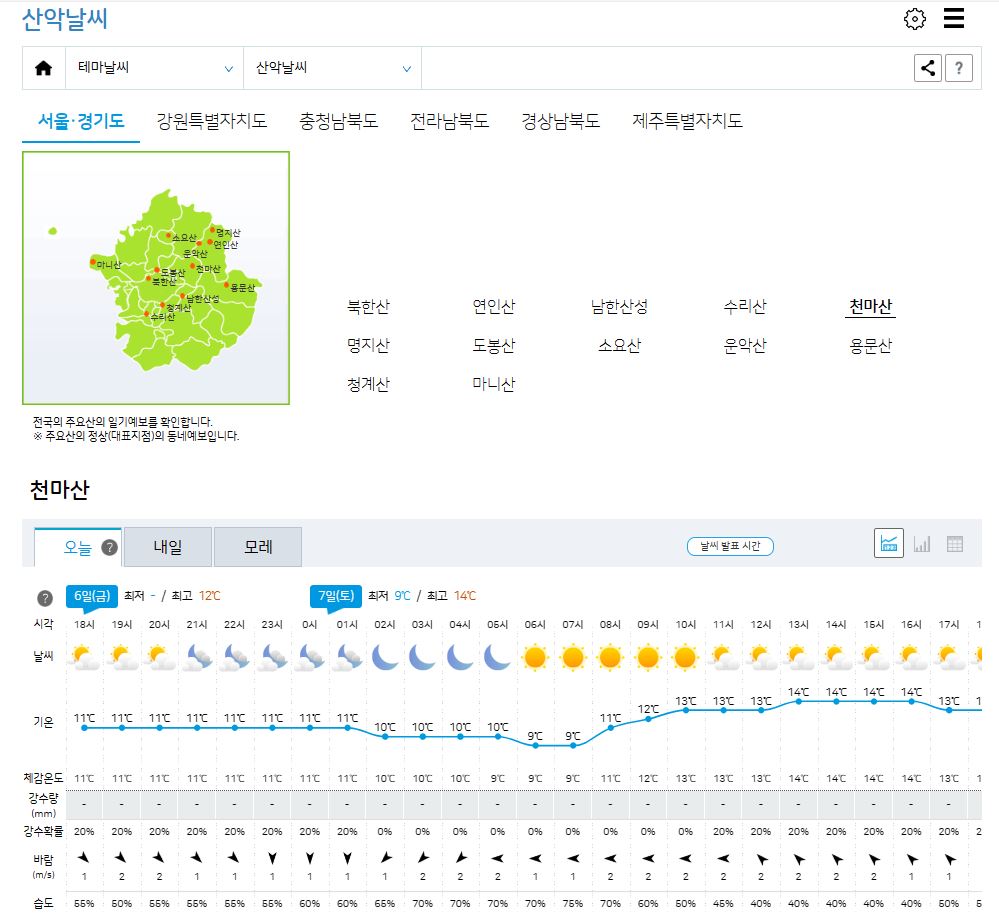
Task: Click the share icon button
Action: (x=928, y=68)
